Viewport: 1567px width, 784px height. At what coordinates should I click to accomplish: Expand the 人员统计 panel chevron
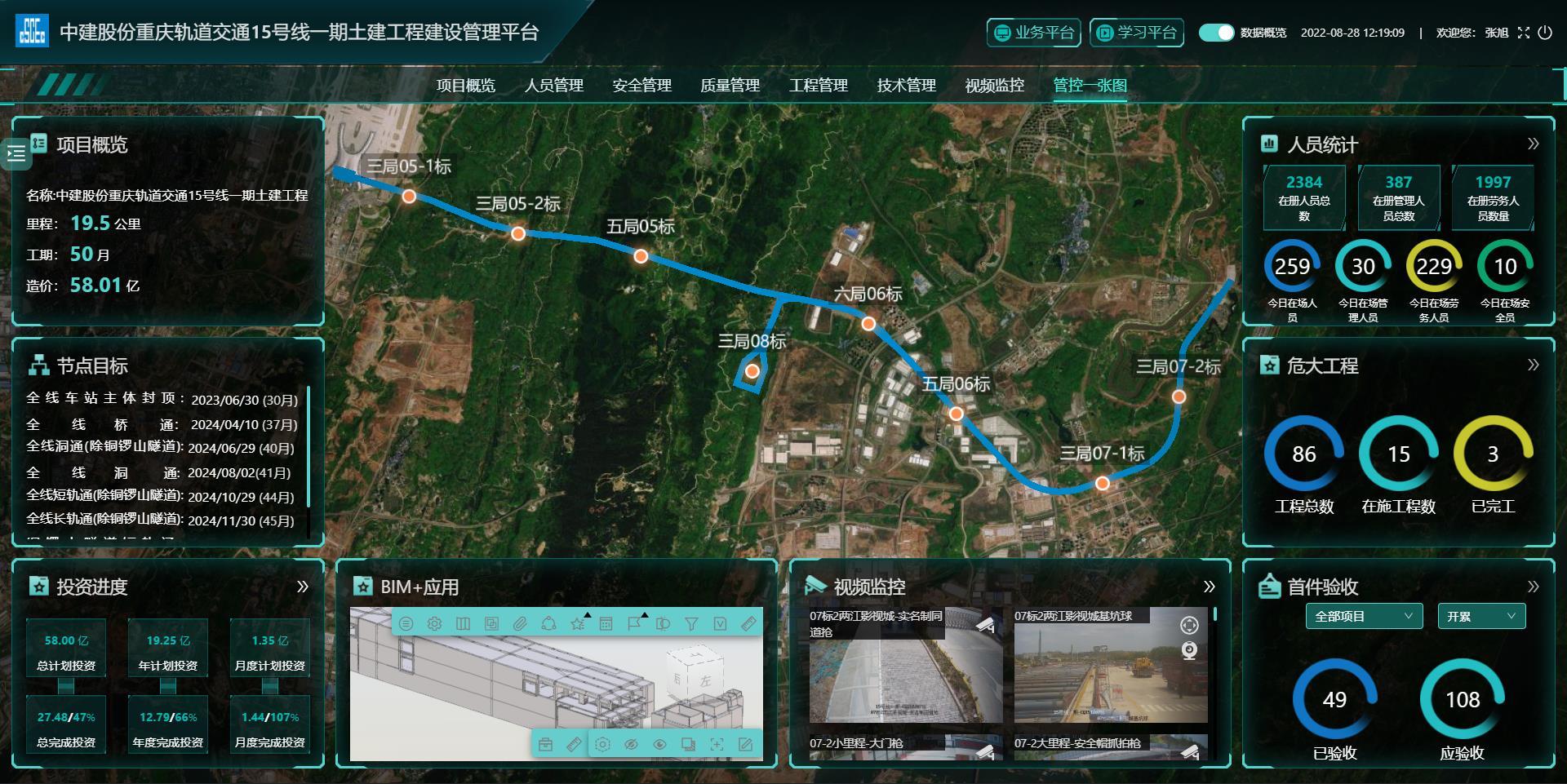click(1533, 144)
